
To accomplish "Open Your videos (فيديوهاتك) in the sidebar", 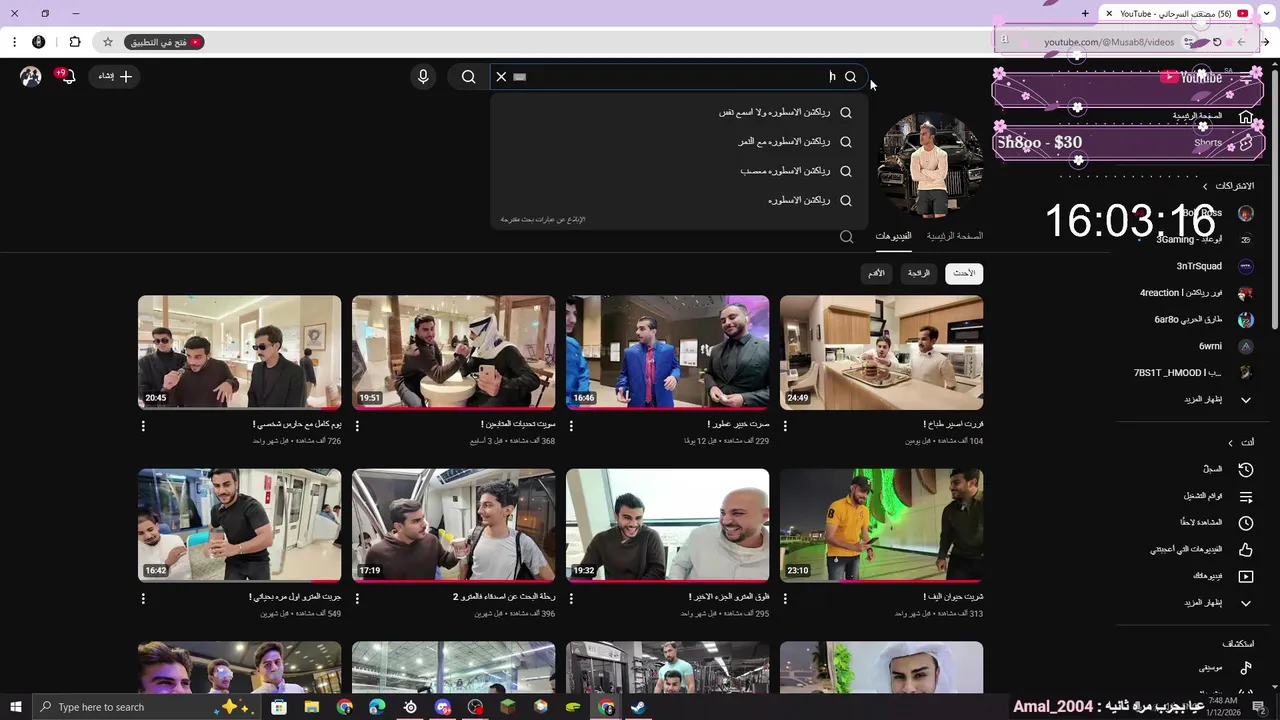I will click(1223, 576).
